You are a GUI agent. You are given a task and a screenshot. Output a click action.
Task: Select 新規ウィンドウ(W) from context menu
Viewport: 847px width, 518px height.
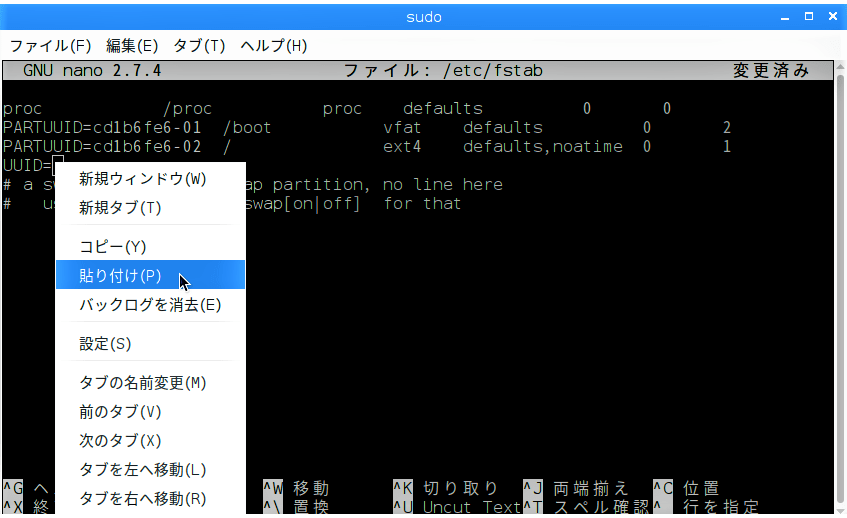point(142,179)
